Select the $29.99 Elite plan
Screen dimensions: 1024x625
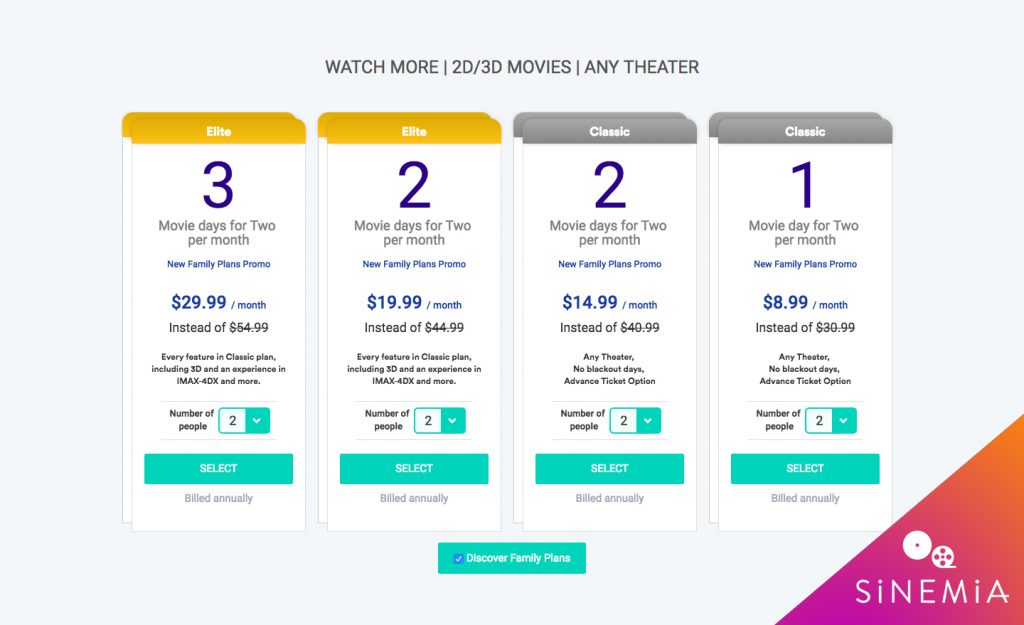pyautogui.click(x=218, y=468)
